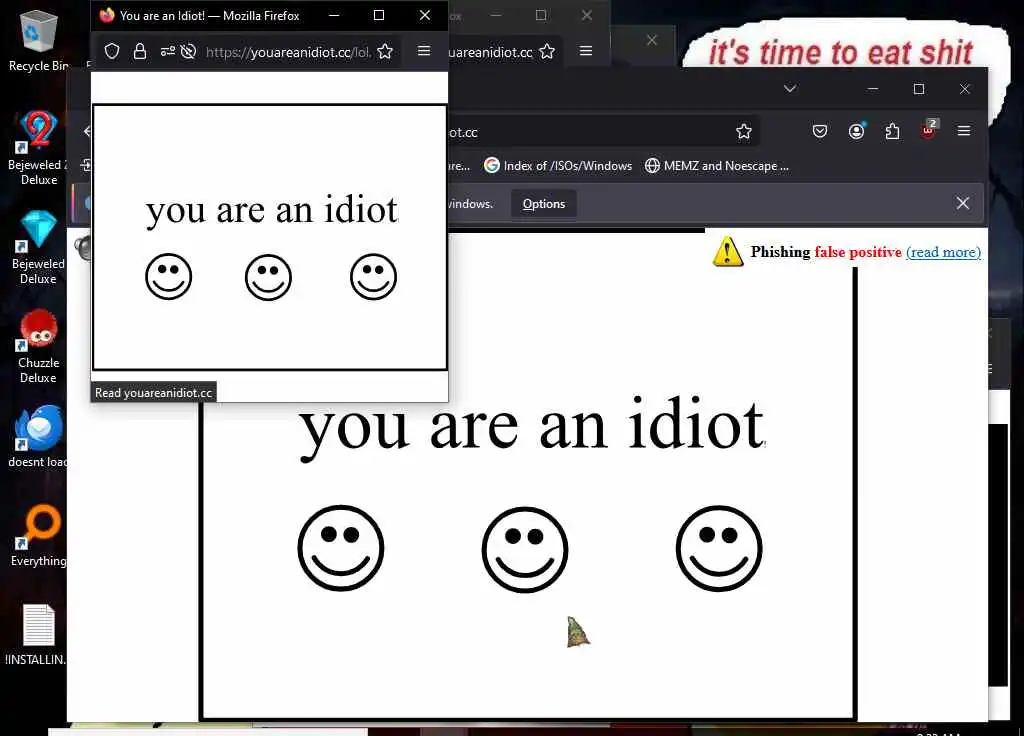Open main Firefox application menu
The width and height of the screenshot is (1024, 736).
963,131
